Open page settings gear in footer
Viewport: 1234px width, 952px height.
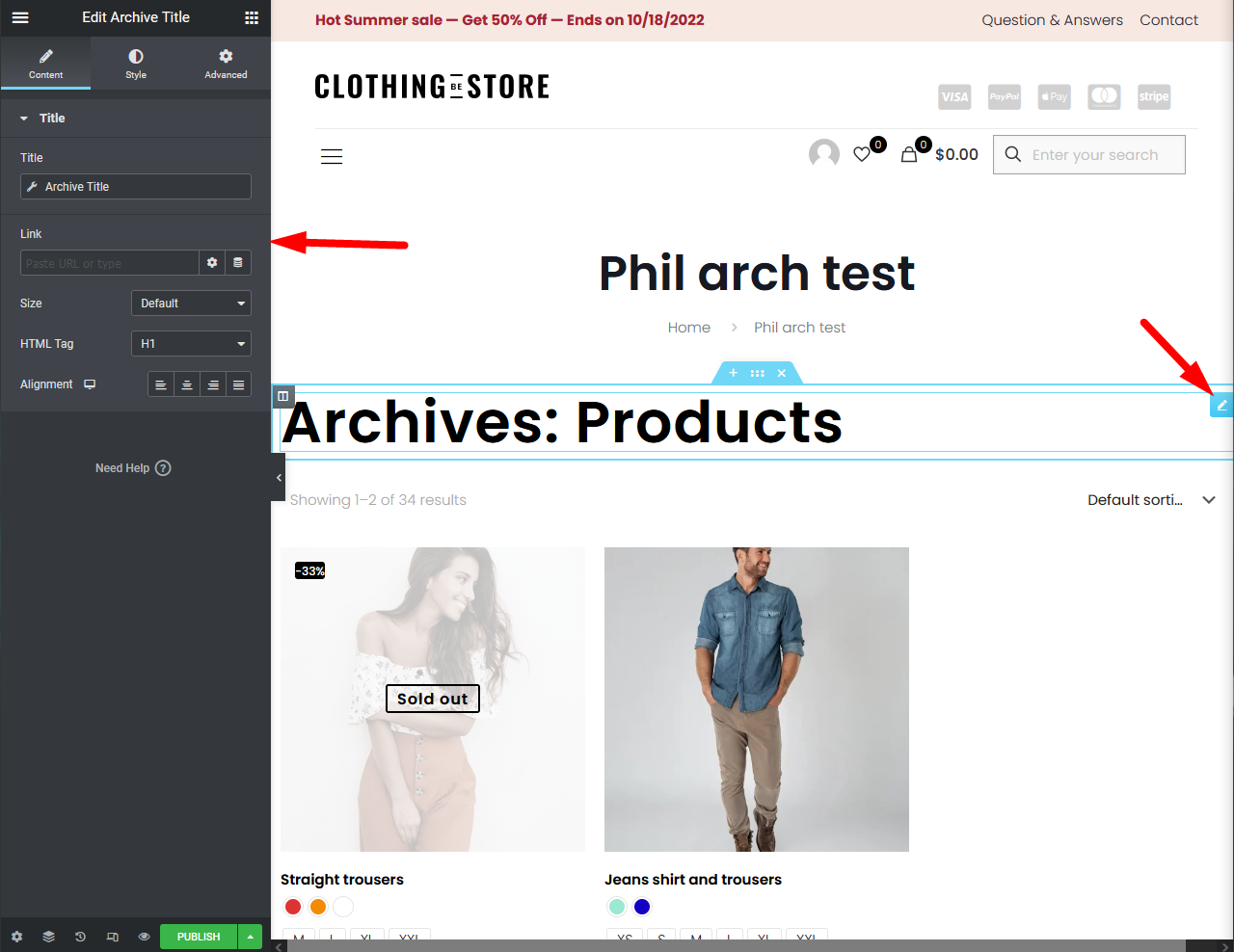pyautogui.click(x=16, y=937)
